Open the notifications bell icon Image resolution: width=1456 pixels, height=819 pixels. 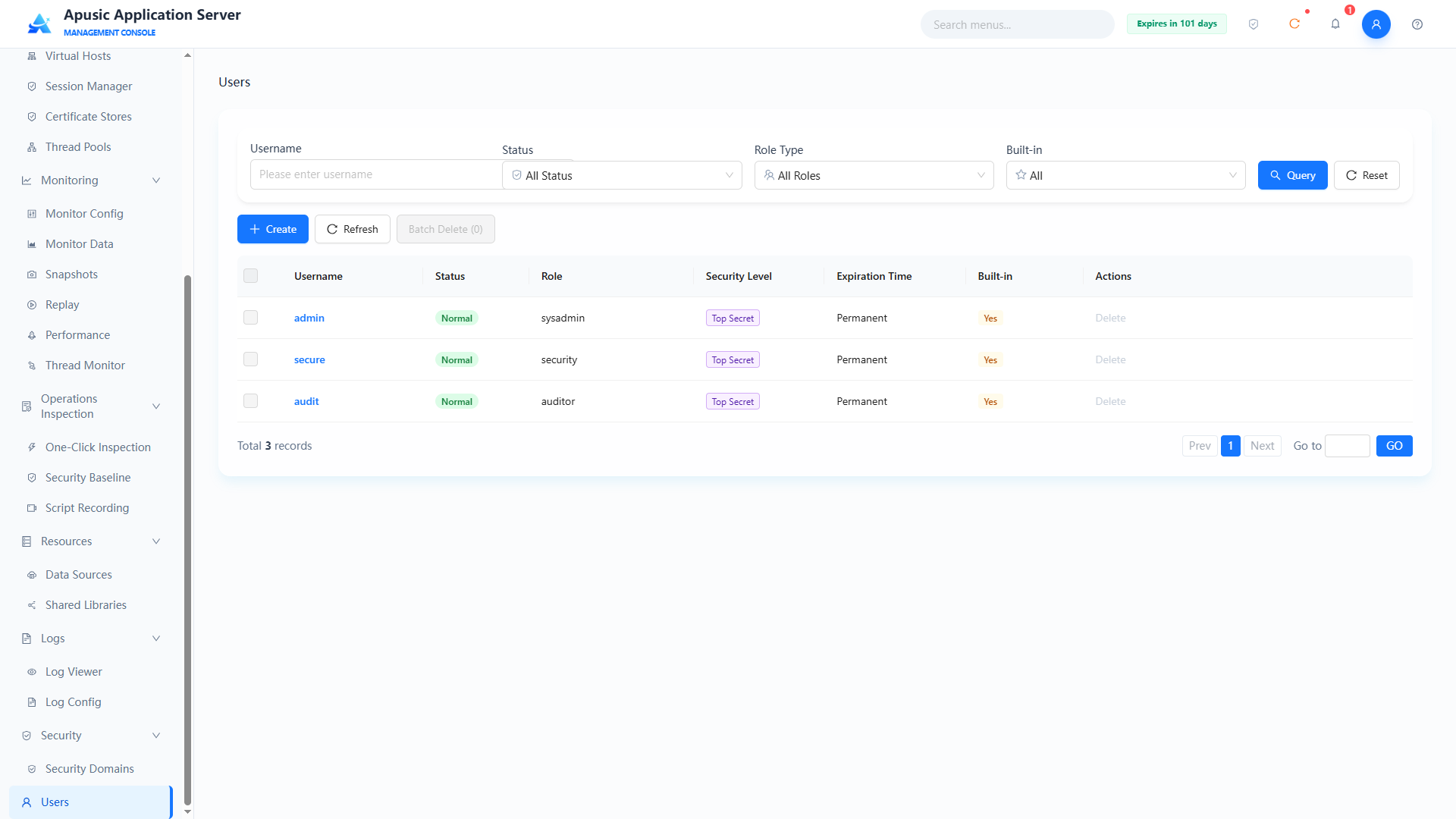pos(1335,24)
